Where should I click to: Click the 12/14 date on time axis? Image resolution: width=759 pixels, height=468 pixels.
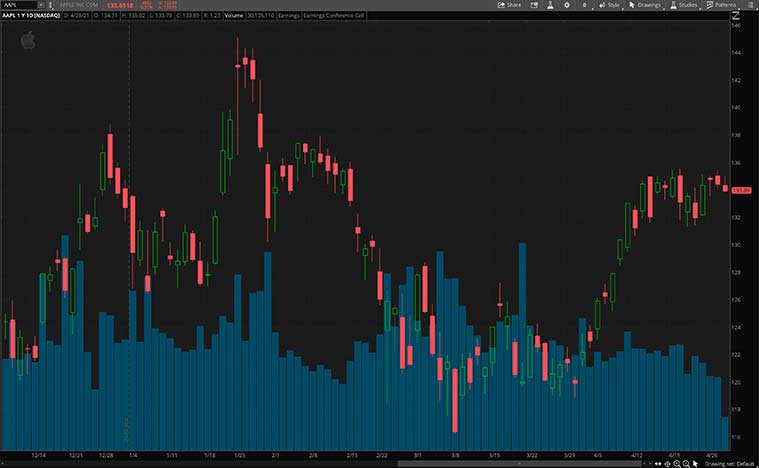coord(39,455)
